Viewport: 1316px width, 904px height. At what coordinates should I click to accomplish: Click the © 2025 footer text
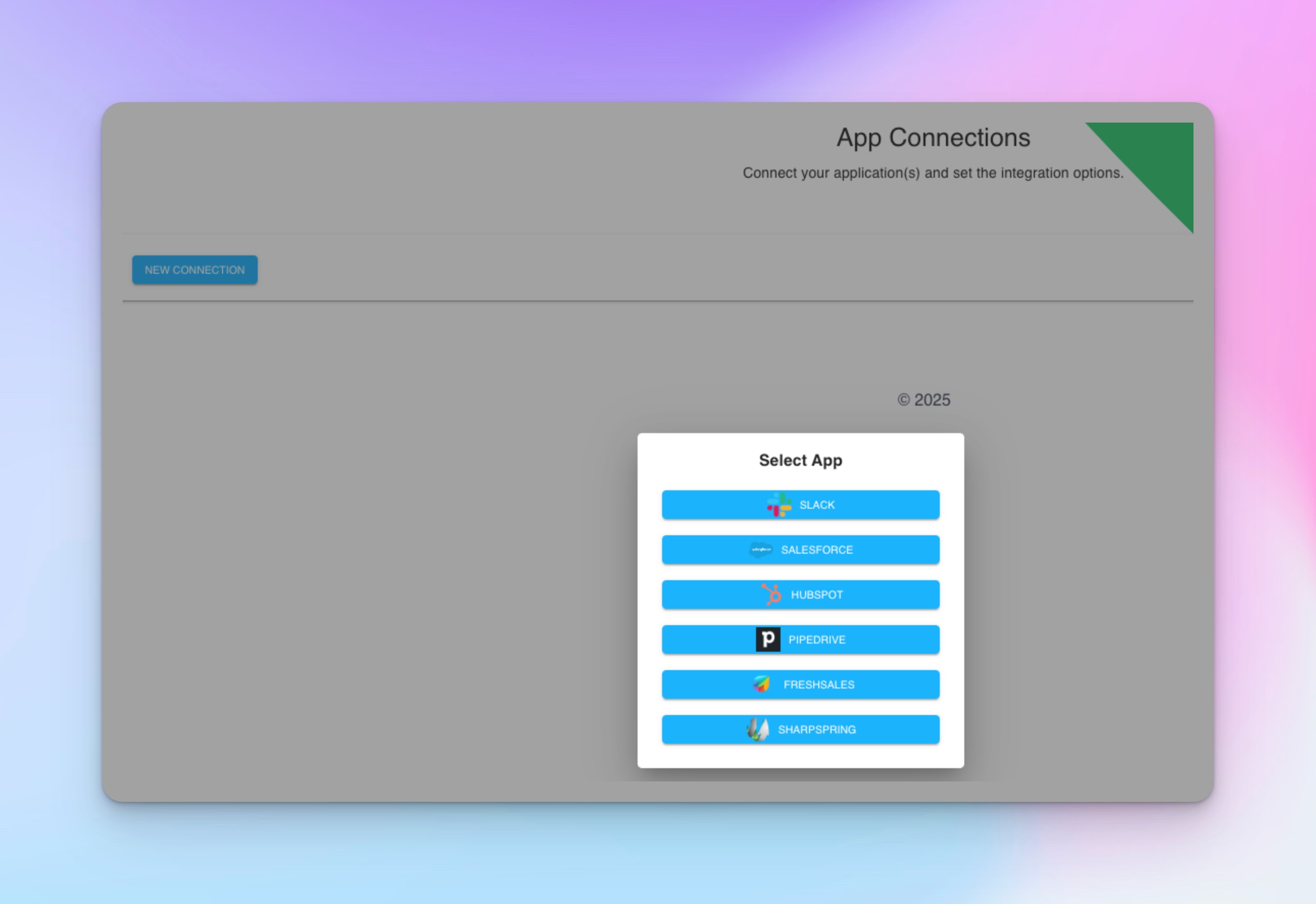(923, 400)
